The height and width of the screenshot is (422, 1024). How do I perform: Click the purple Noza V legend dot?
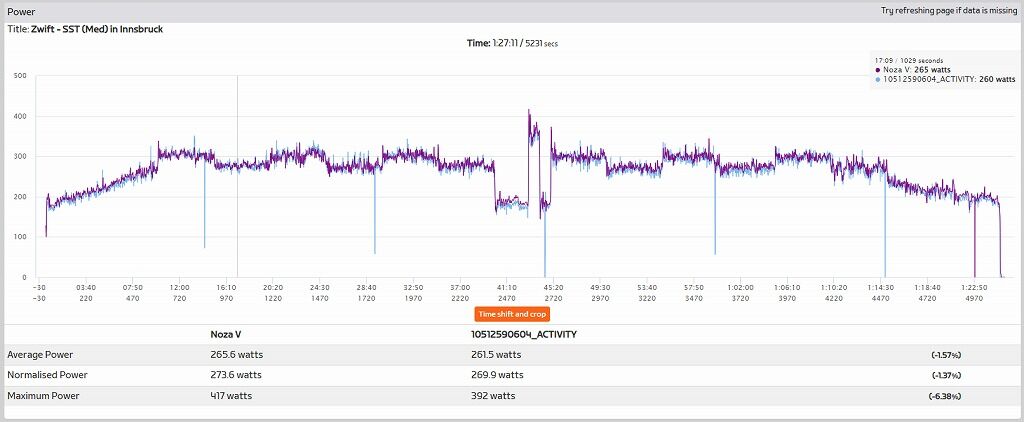(877, 69)
